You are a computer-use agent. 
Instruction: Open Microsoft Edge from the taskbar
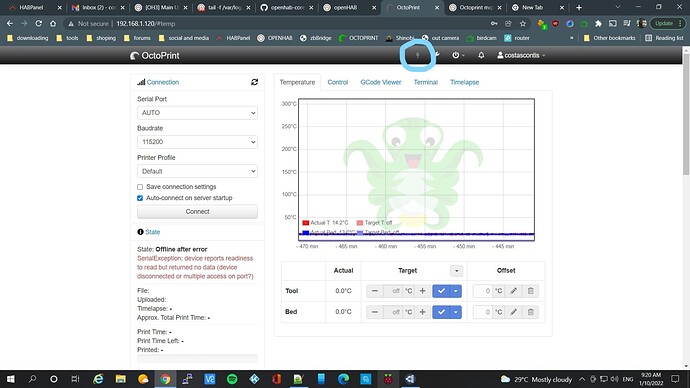tap(343, 379)
